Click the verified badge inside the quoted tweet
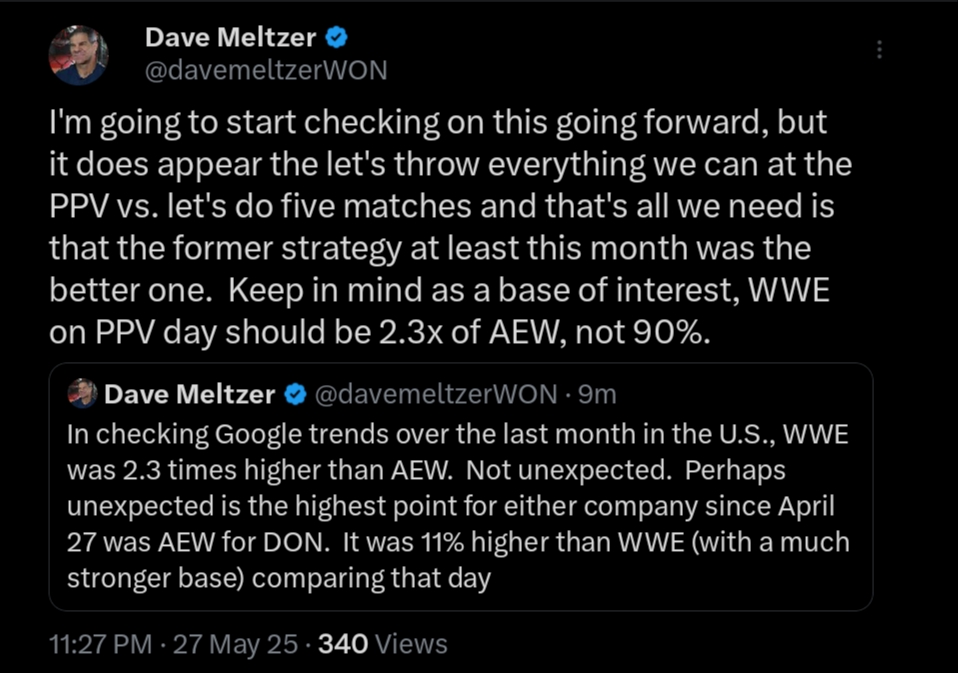 tap(295, 395)
